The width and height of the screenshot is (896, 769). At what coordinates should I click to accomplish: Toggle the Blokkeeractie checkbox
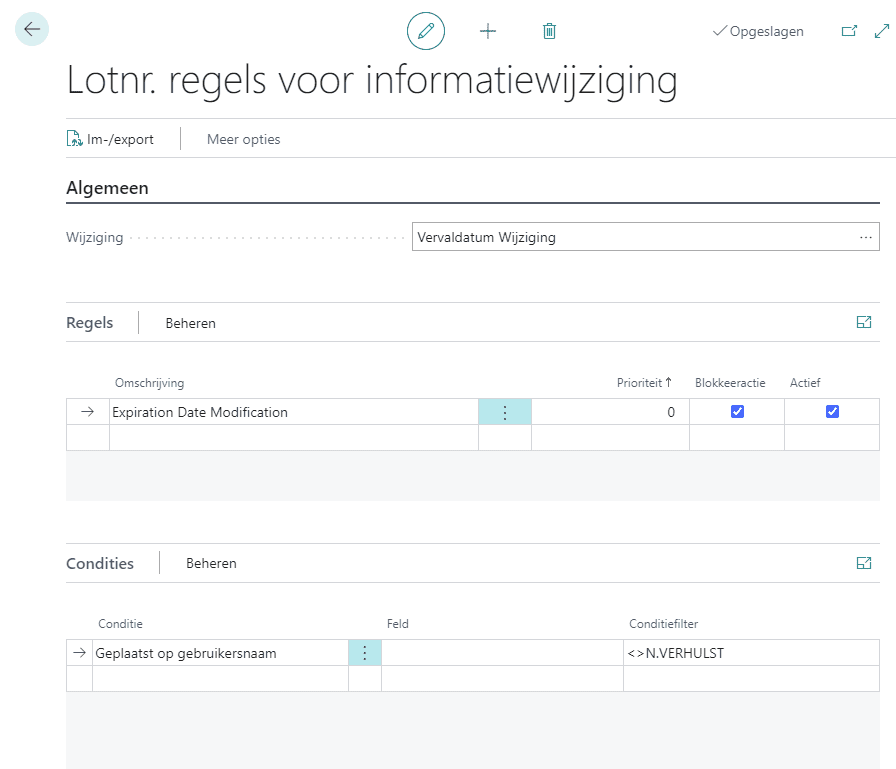click(737, 412)
